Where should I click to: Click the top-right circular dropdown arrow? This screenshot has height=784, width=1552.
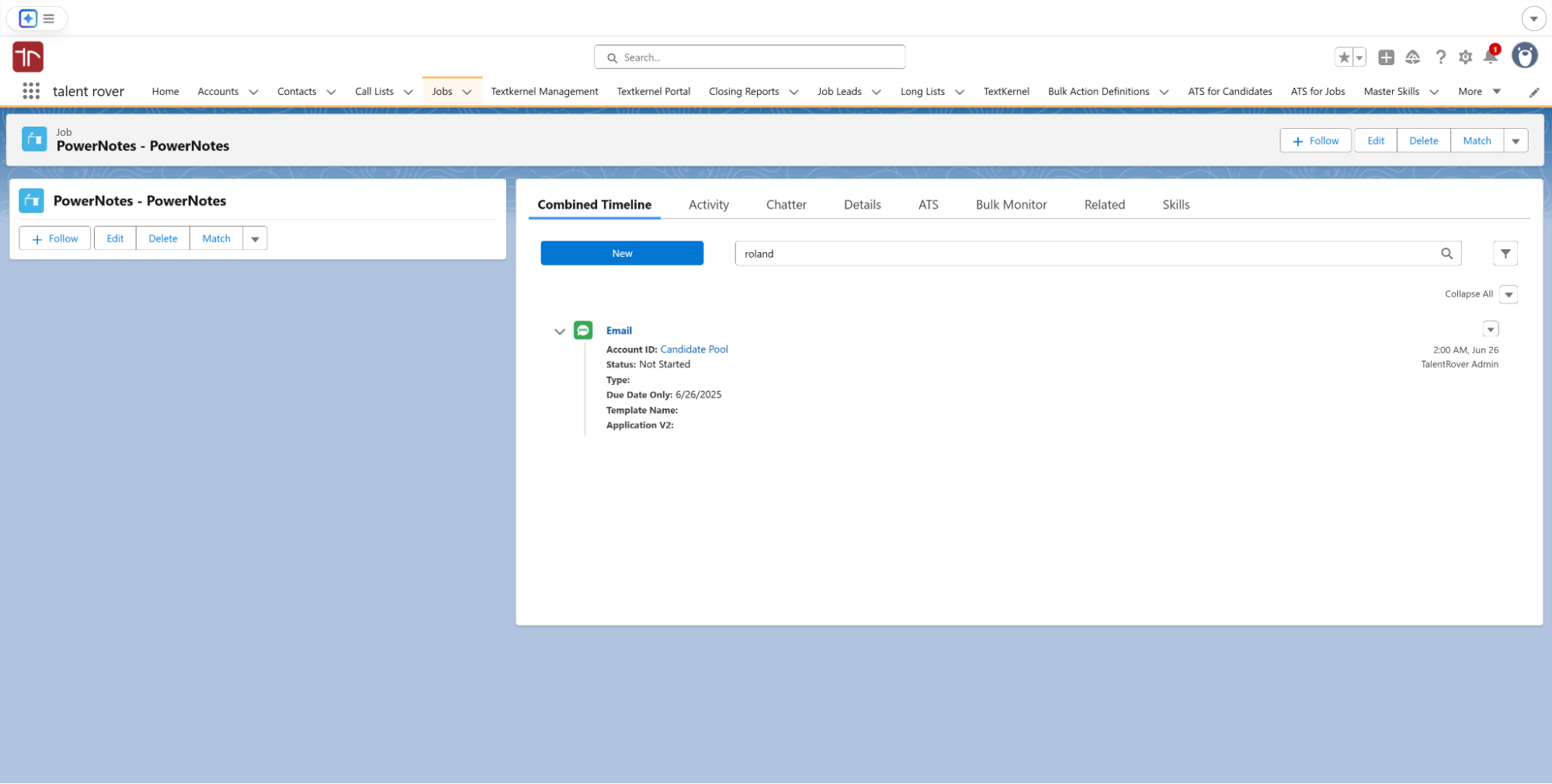(x=1533, y=19)
